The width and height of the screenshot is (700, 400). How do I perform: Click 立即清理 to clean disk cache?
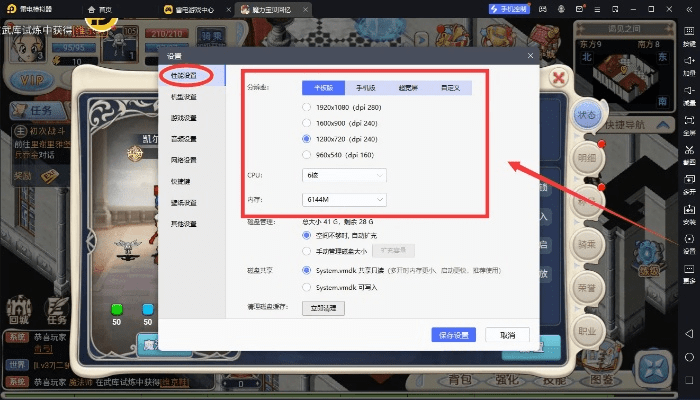pyautogui.click(x=323, y=308)
